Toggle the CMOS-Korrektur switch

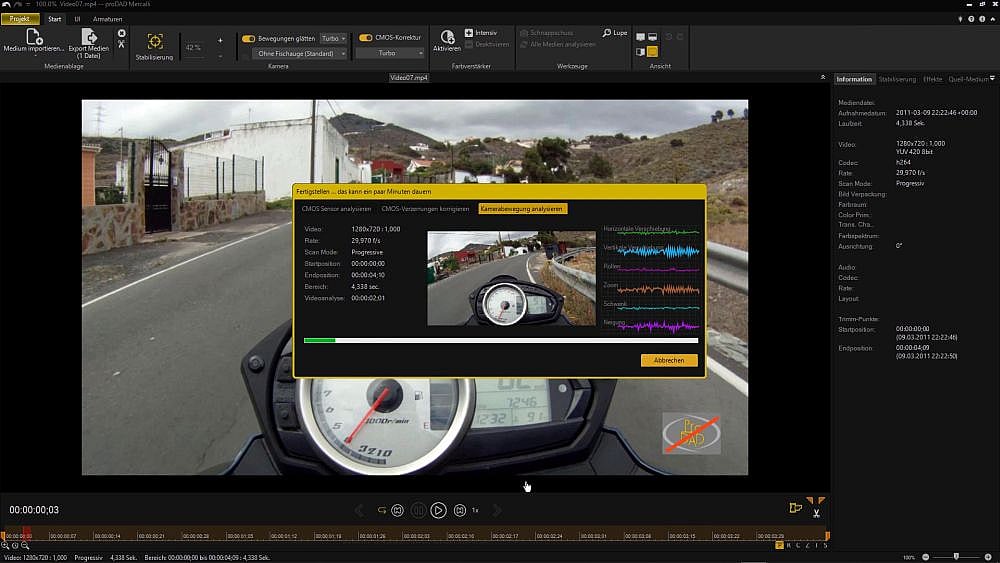point(366,38)
